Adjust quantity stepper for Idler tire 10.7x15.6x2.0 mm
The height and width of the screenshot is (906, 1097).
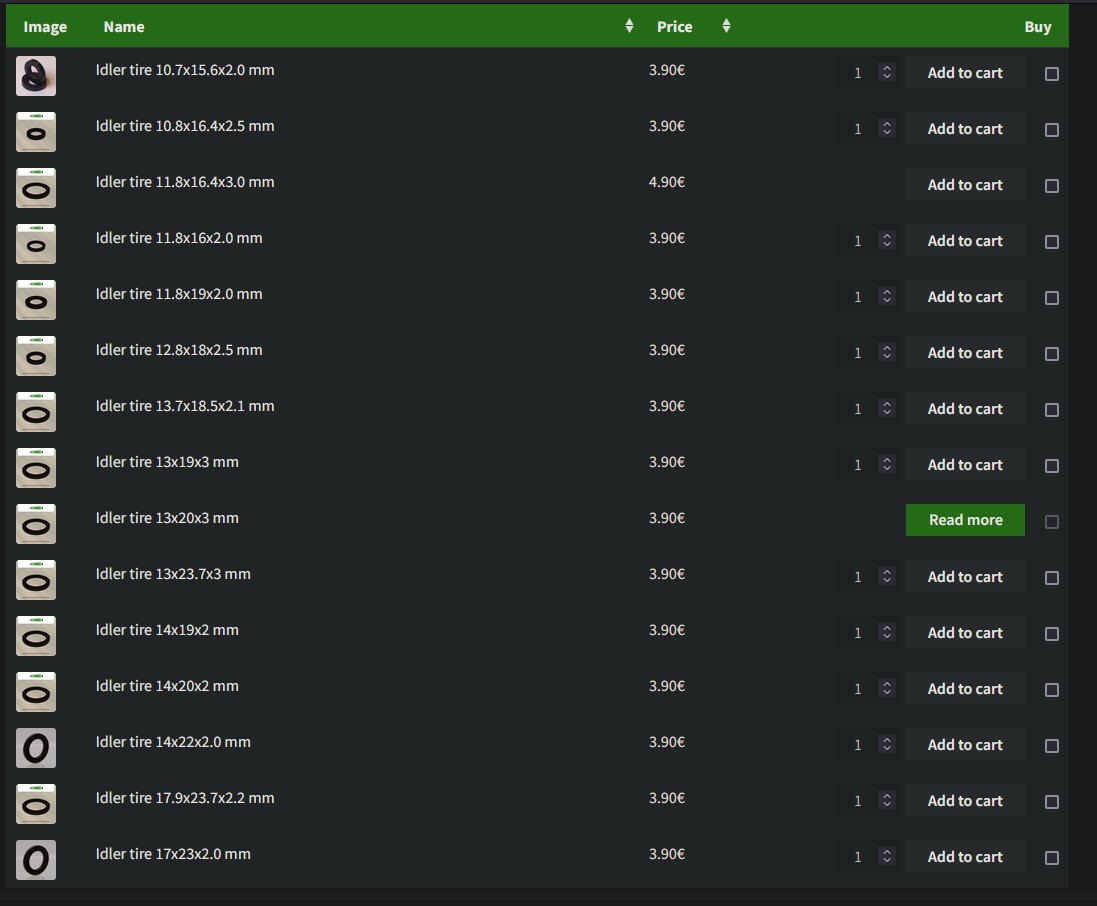point(886,72)
